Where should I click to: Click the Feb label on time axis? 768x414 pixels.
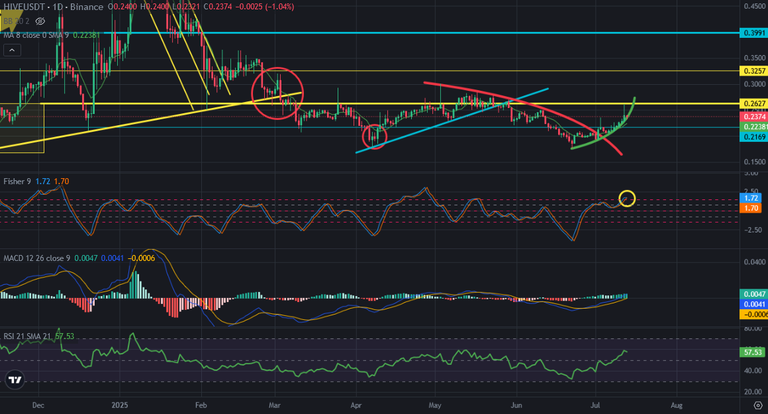pos(201,405)
